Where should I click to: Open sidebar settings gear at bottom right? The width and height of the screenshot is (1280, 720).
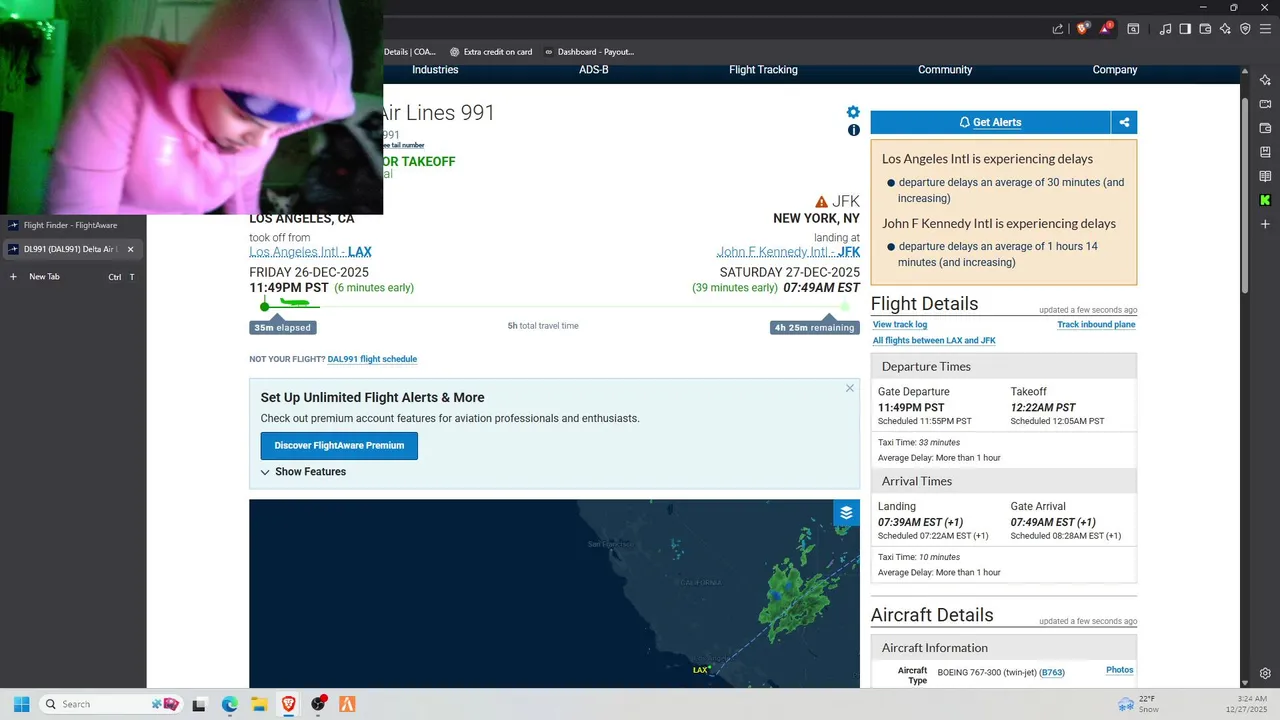1265,673
